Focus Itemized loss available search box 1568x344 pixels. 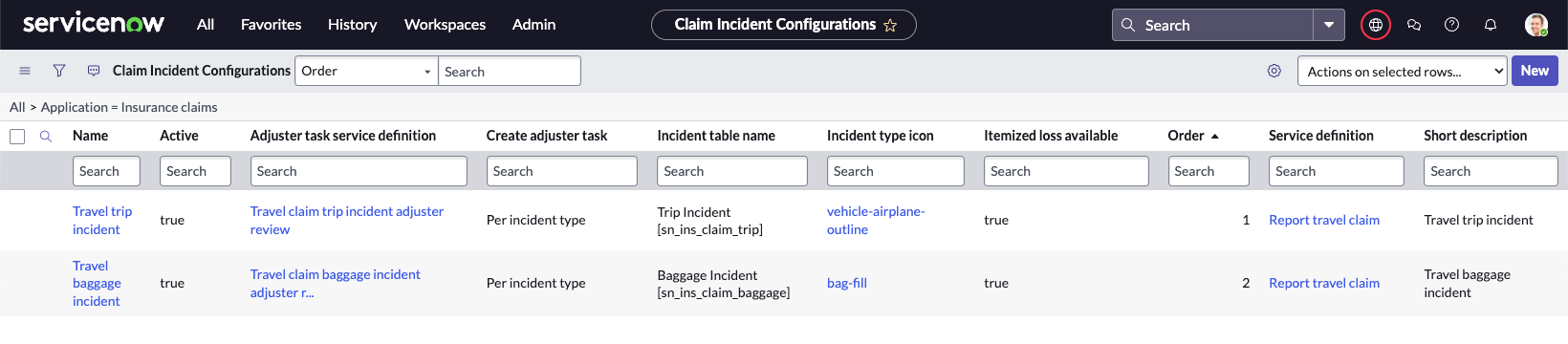point(1066,171)
